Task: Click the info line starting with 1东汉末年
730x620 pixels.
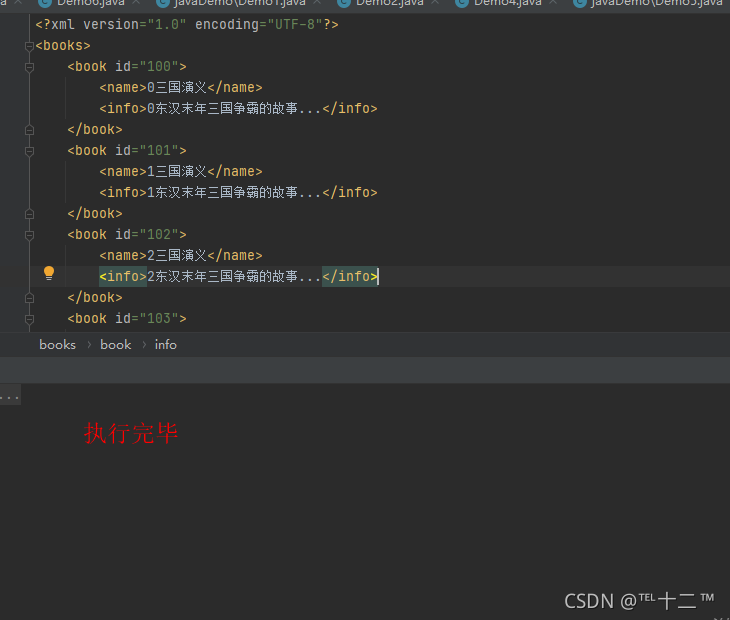Action: [x=238, y=192]
